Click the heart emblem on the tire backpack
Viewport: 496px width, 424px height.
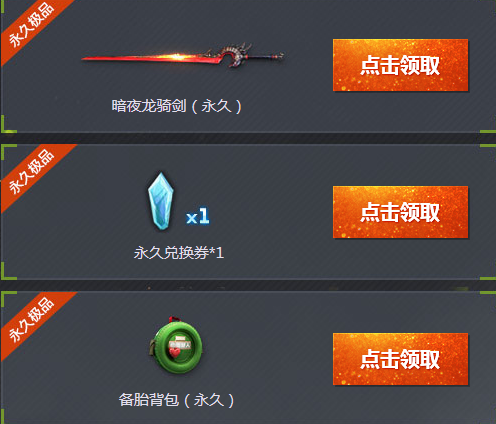(x=175, y=352)
